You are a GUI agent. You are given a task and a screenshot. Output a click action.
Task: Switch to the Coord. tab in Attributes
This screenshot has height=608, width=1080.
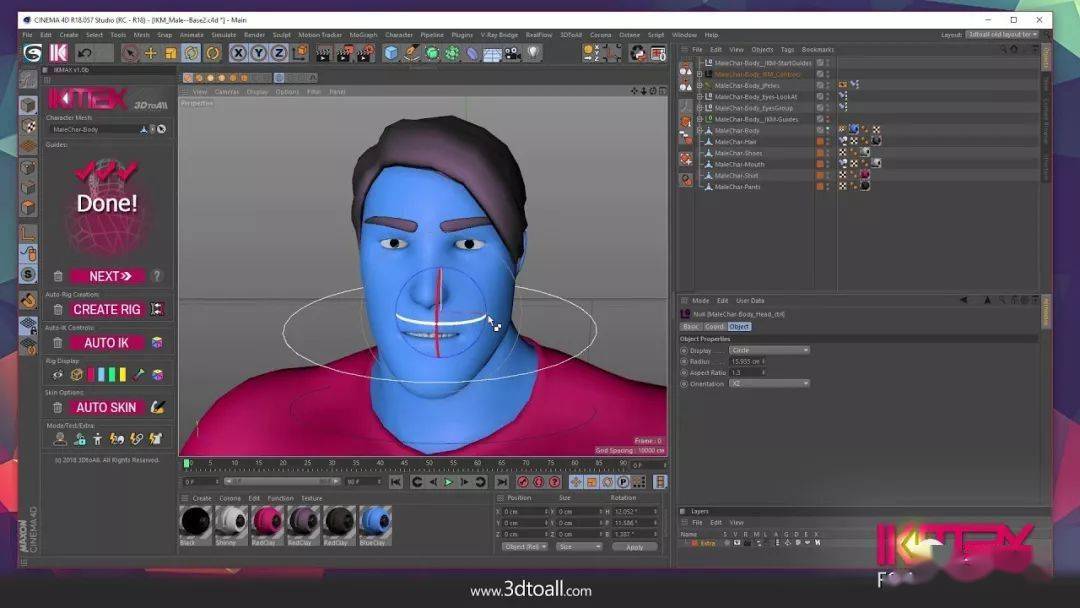pos(714,326)
